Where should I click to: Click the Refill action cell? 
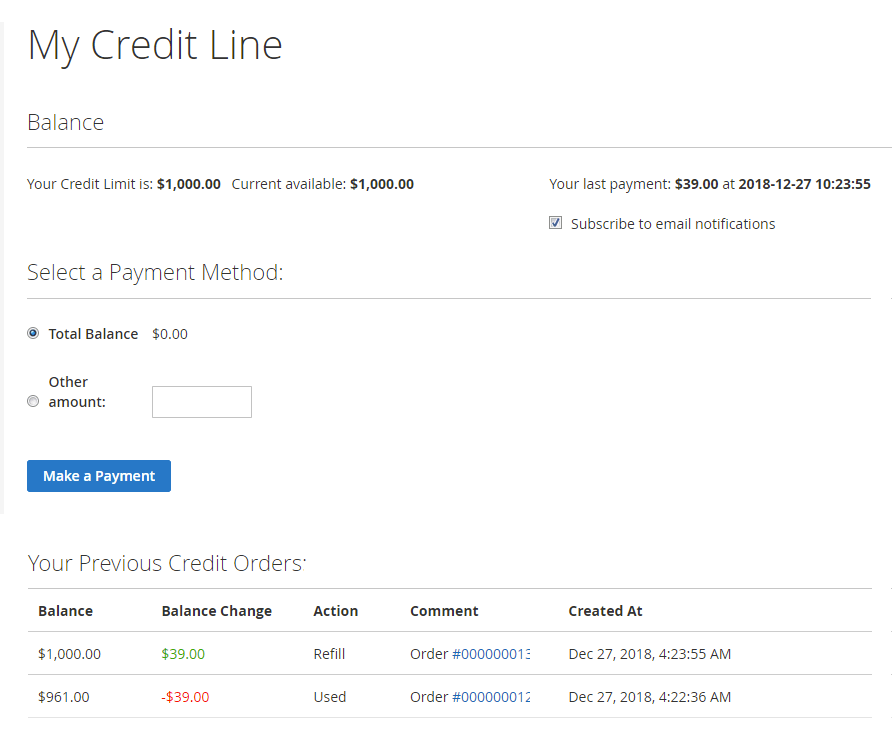pos(329,654)
